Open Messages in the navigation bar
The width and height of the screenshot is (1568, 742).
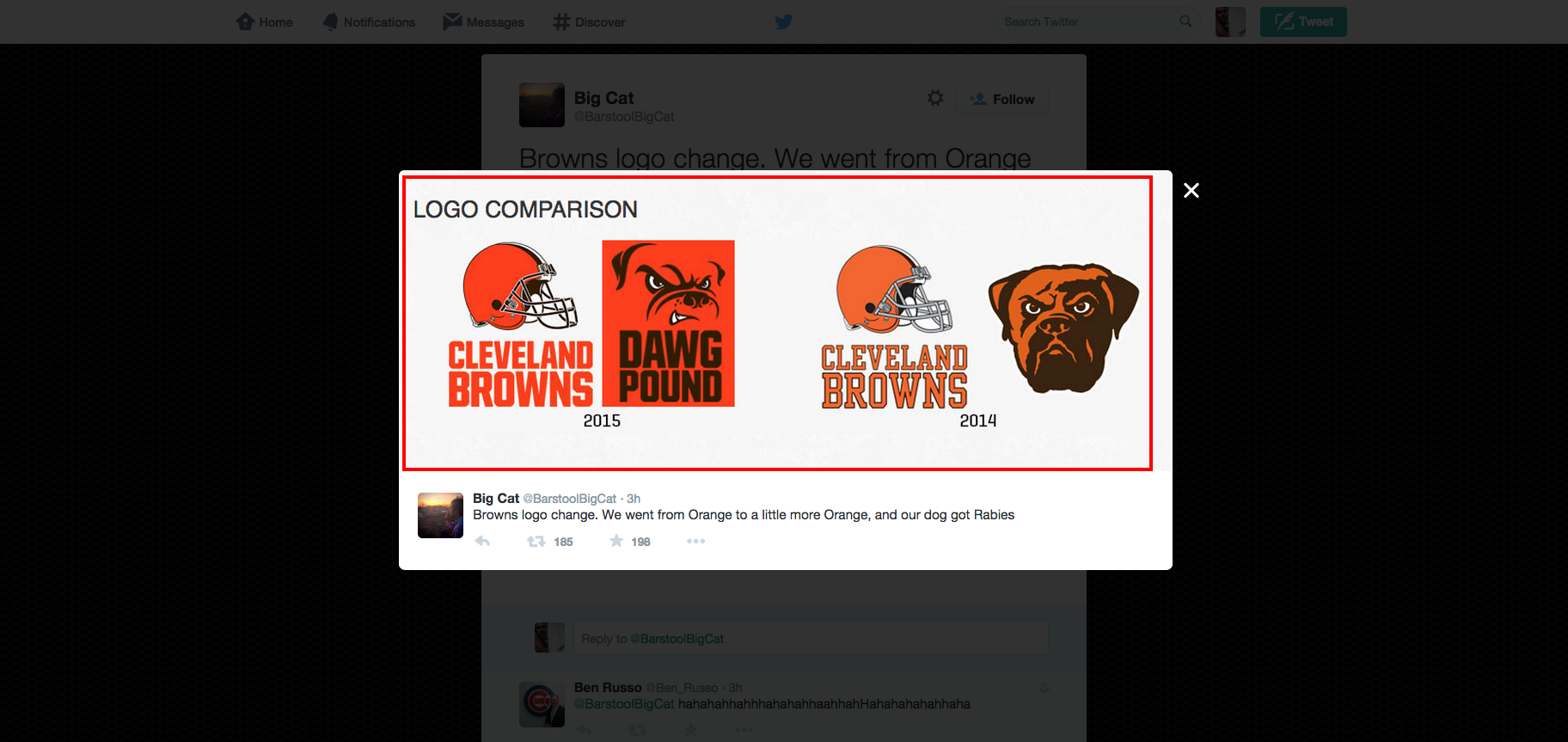pyautogui.click(x=483, y=21)
